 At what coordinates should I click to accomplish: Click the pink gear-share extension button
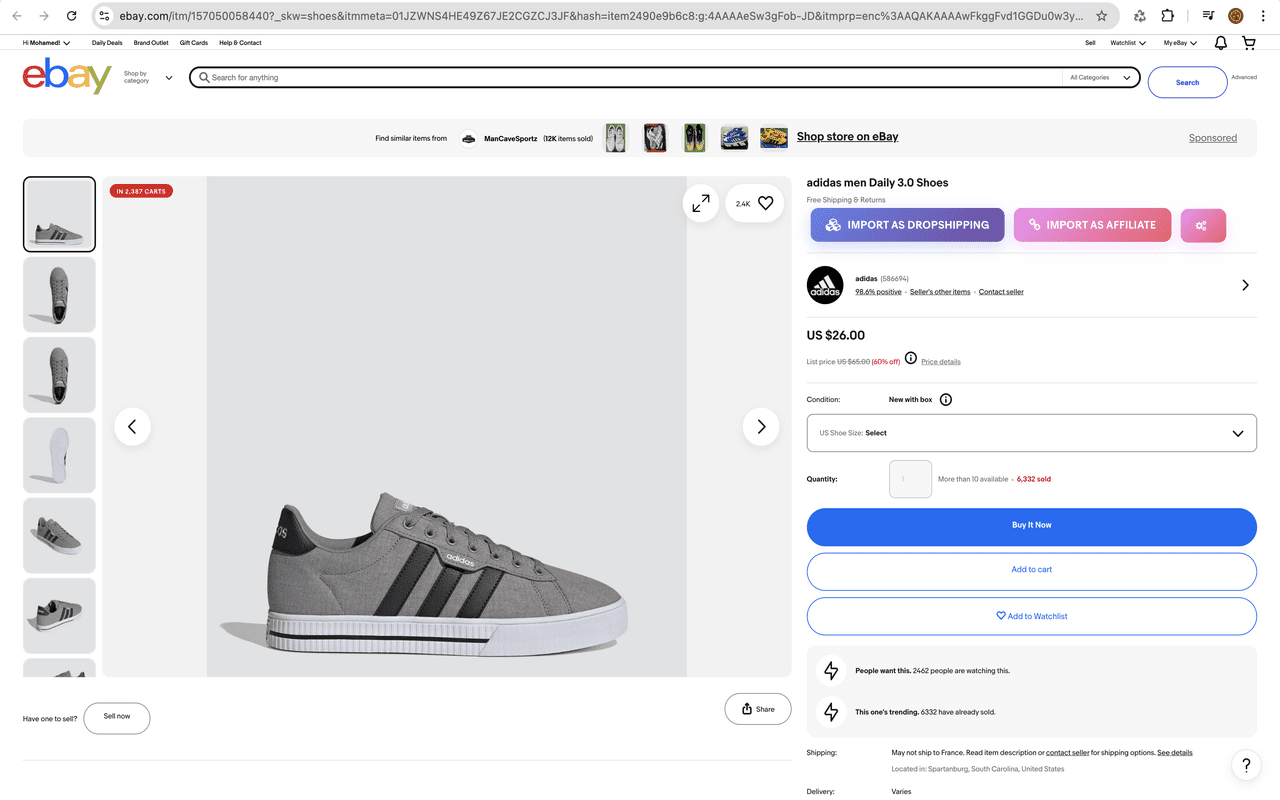[x=1202, y=225]
